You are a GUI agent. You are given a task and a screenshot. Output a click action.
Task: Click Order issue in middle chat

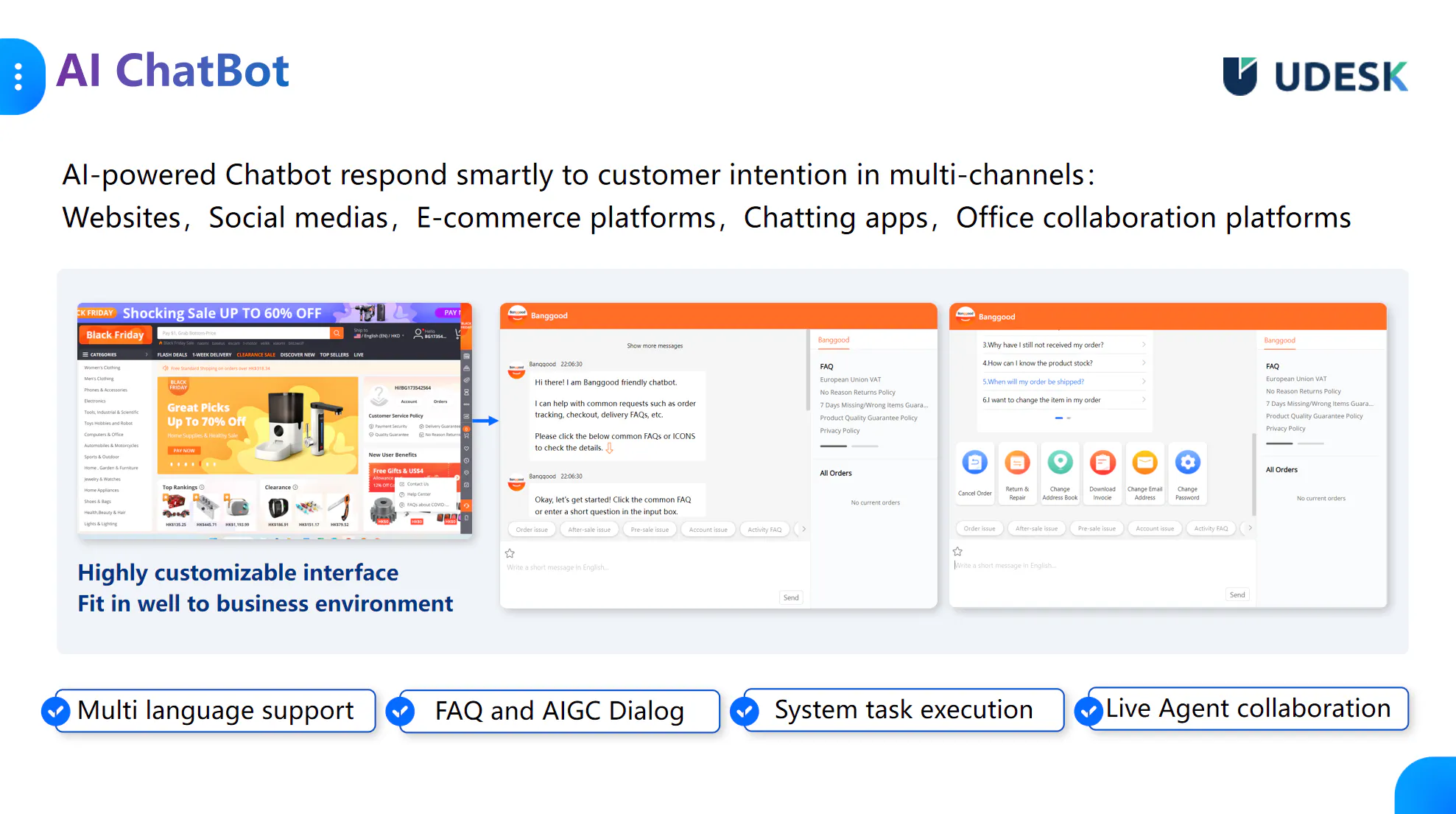[x=532, y=530]
